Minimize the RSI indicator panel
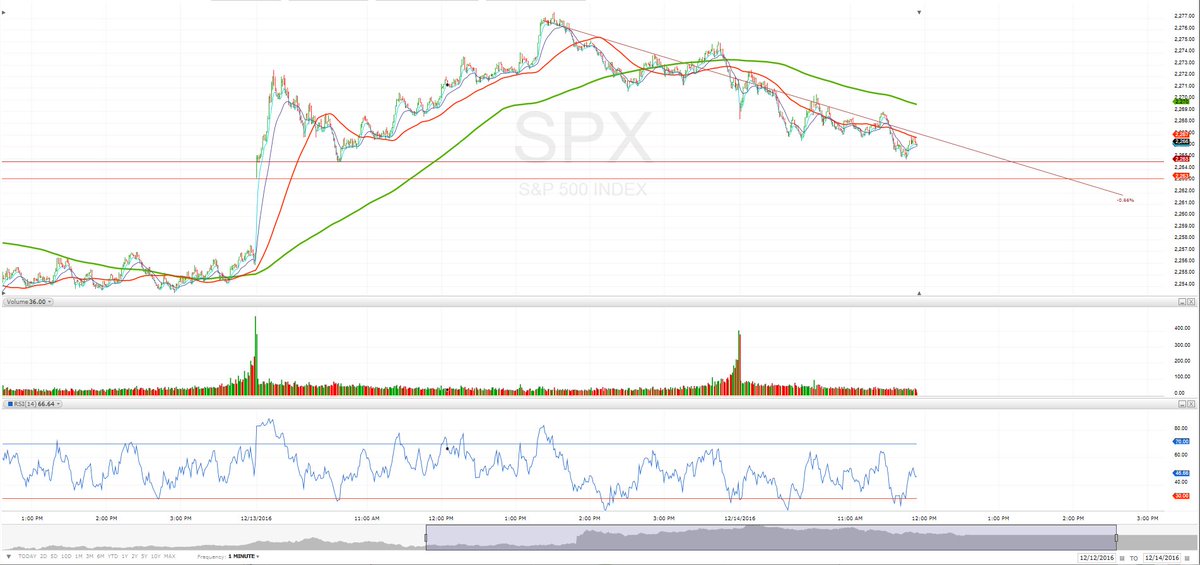The image size is (1200, 565). click(1182, 404)
